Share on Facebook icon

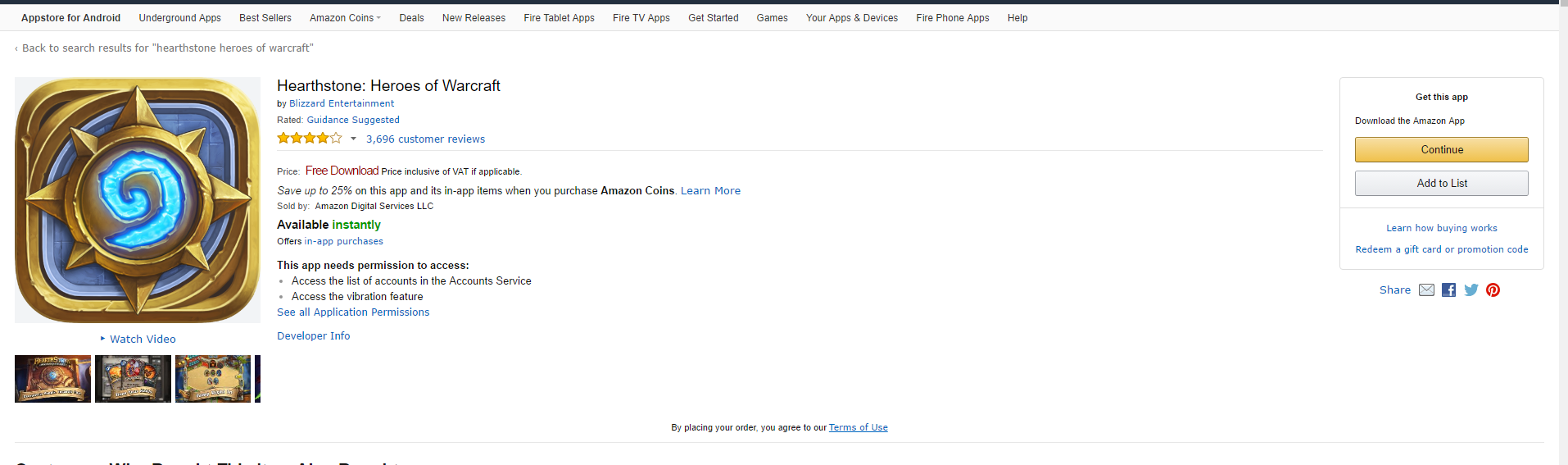pos(1448,289)
